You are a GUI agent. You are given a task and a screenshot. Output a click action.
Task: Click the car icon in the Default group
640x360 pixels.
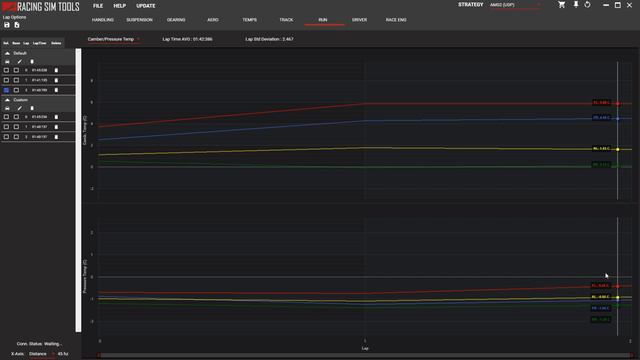(7, 62)
